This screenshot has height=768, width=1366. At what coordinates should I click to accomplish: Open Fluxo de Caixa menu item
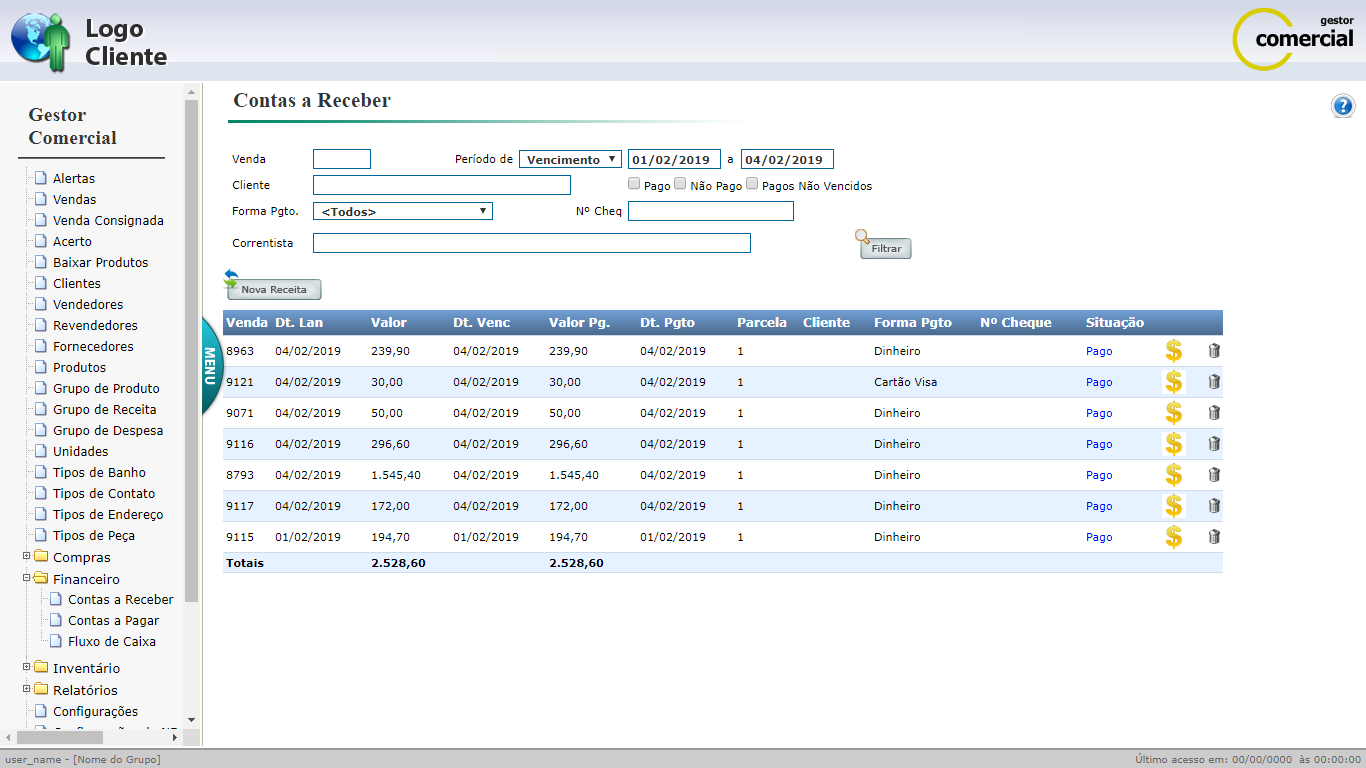click(112, 641)
